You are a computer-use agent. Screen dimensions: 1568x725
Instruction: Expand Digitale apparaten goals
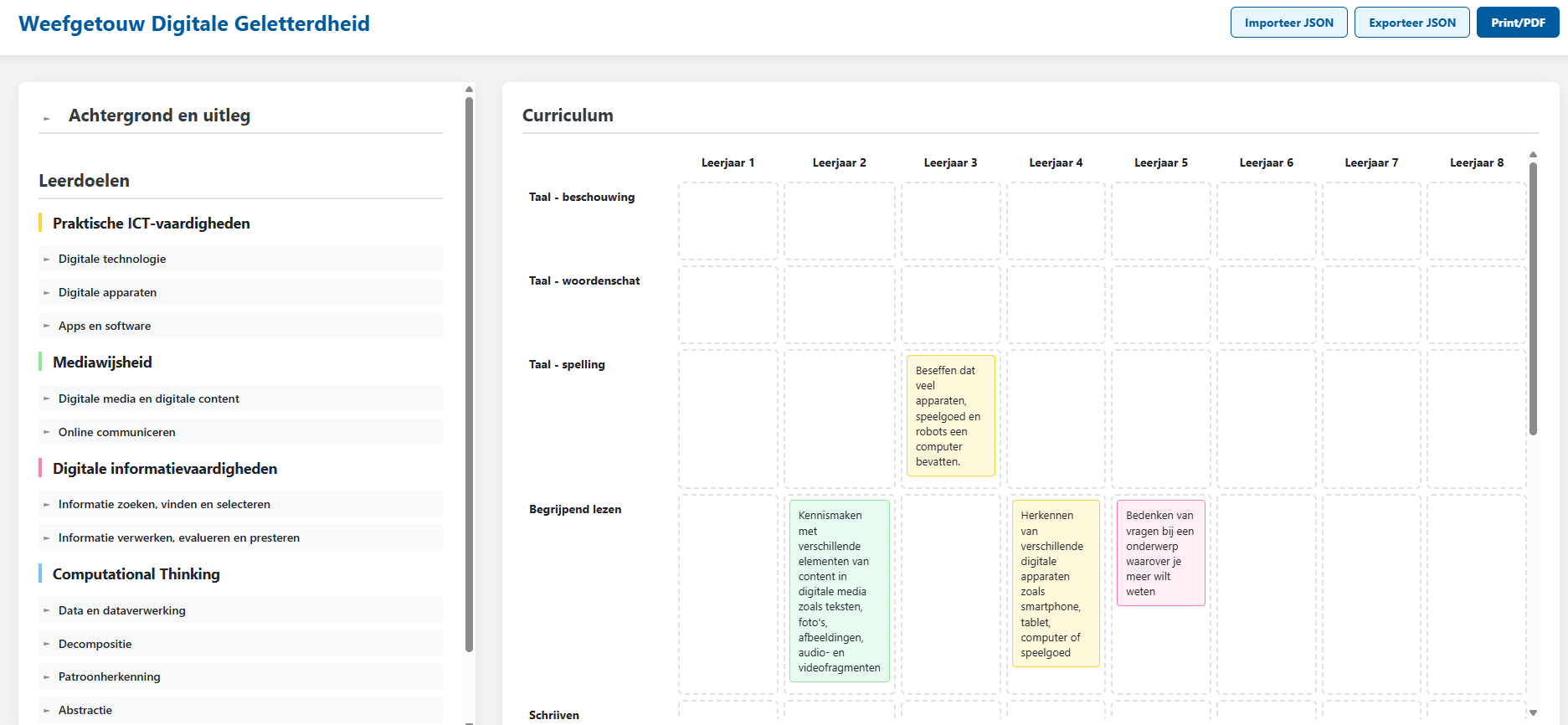tap(240, 292)
